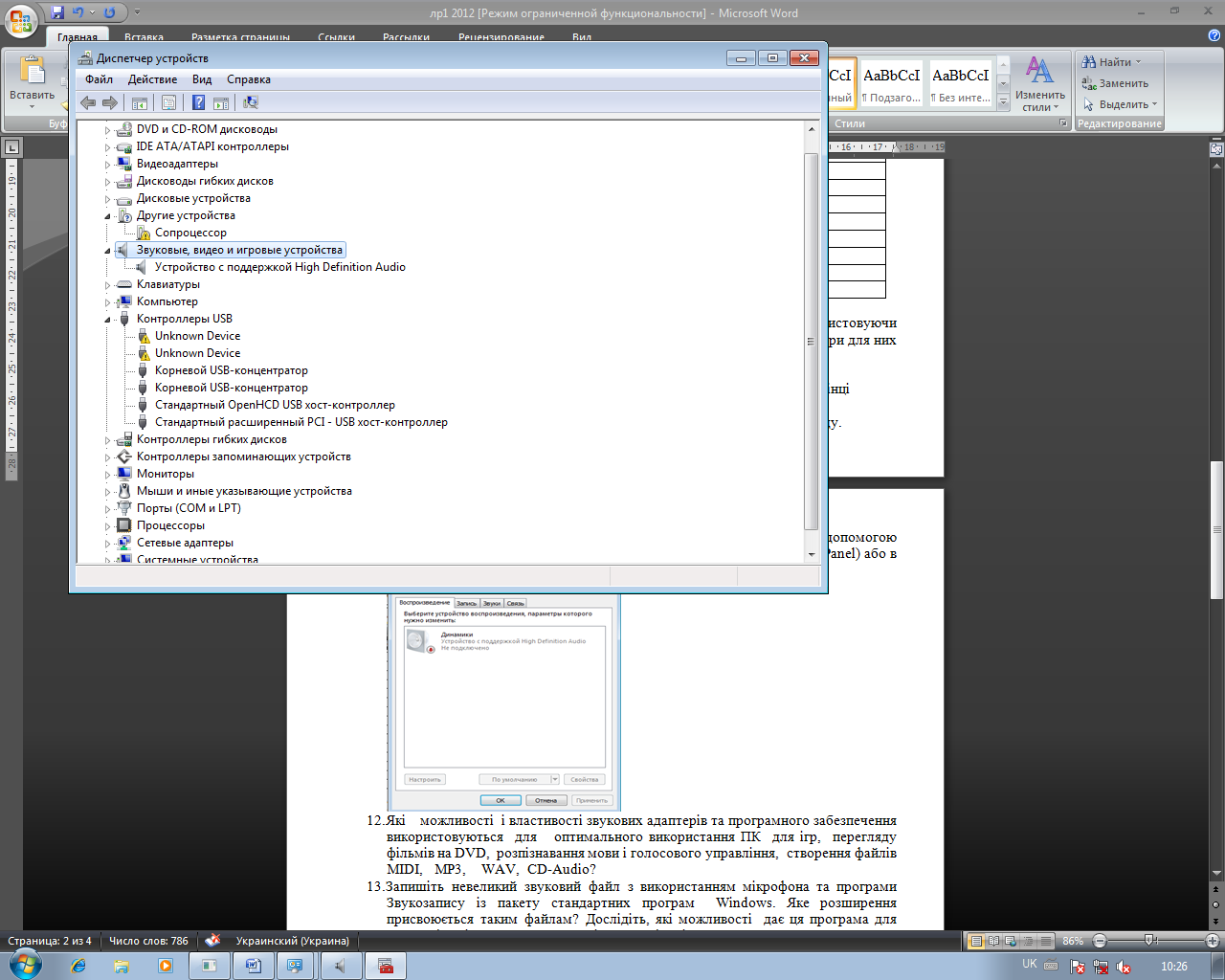Collapse Контроллеры USB node
The width and height of the screenshot is (1225, 980).
coord(108,320)
